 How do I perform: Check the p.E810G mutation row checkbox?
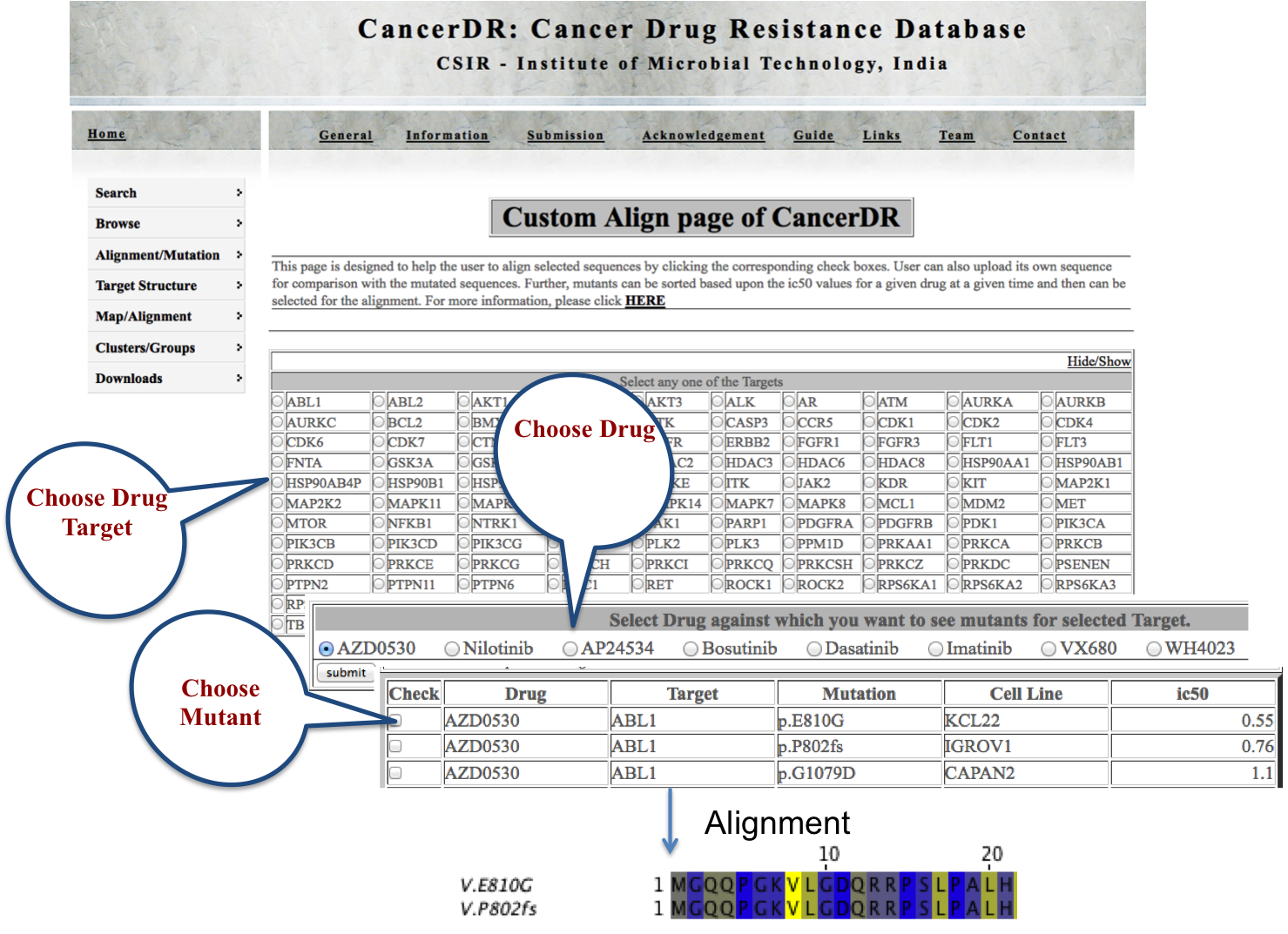click(x=395, y=721)
